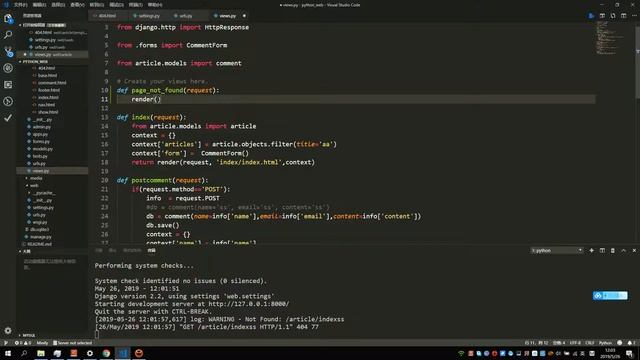Open the Help menu, last item of the menu bar
Viewport: 640px width, 360px height.
[155, 5]
